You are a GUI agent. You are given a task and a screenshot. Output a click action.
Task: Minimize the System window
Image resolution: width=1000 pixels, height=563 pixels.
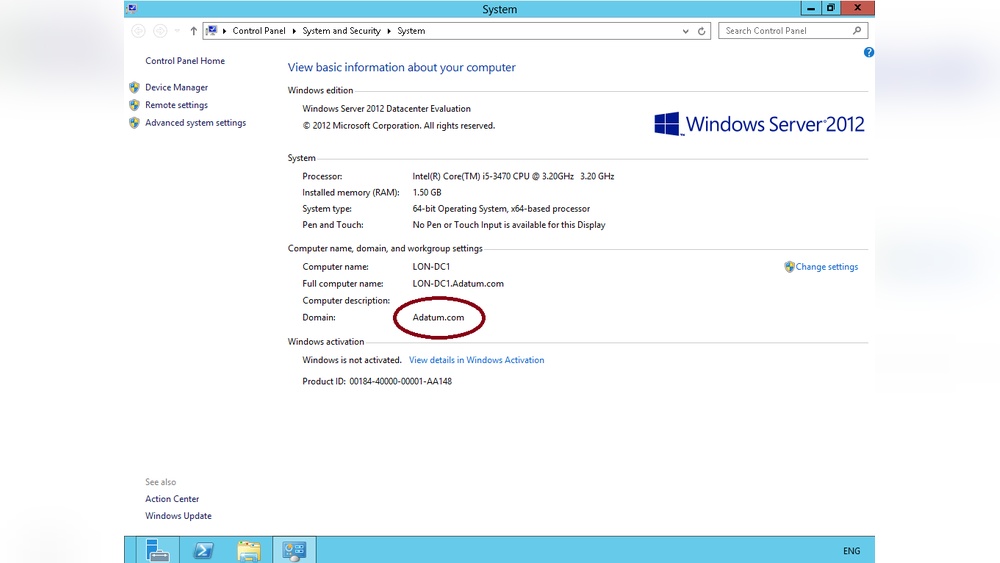[x=811, y=8]
